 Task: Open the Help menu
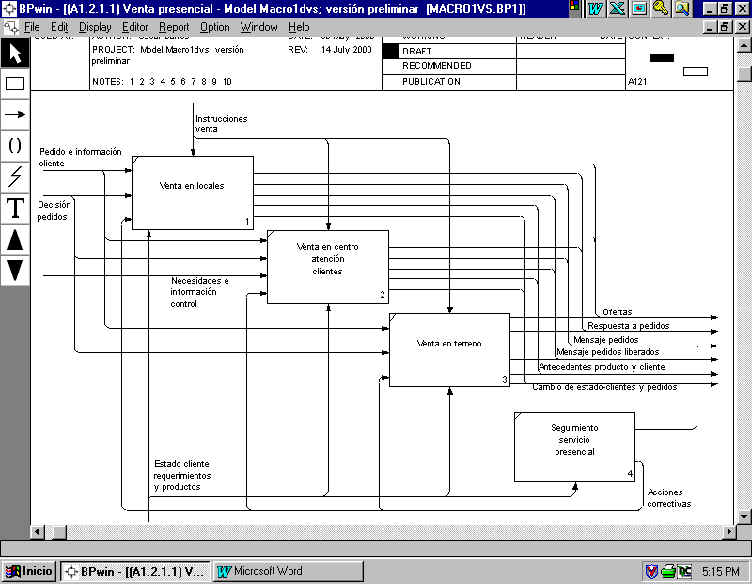click(x=298, y=27)
